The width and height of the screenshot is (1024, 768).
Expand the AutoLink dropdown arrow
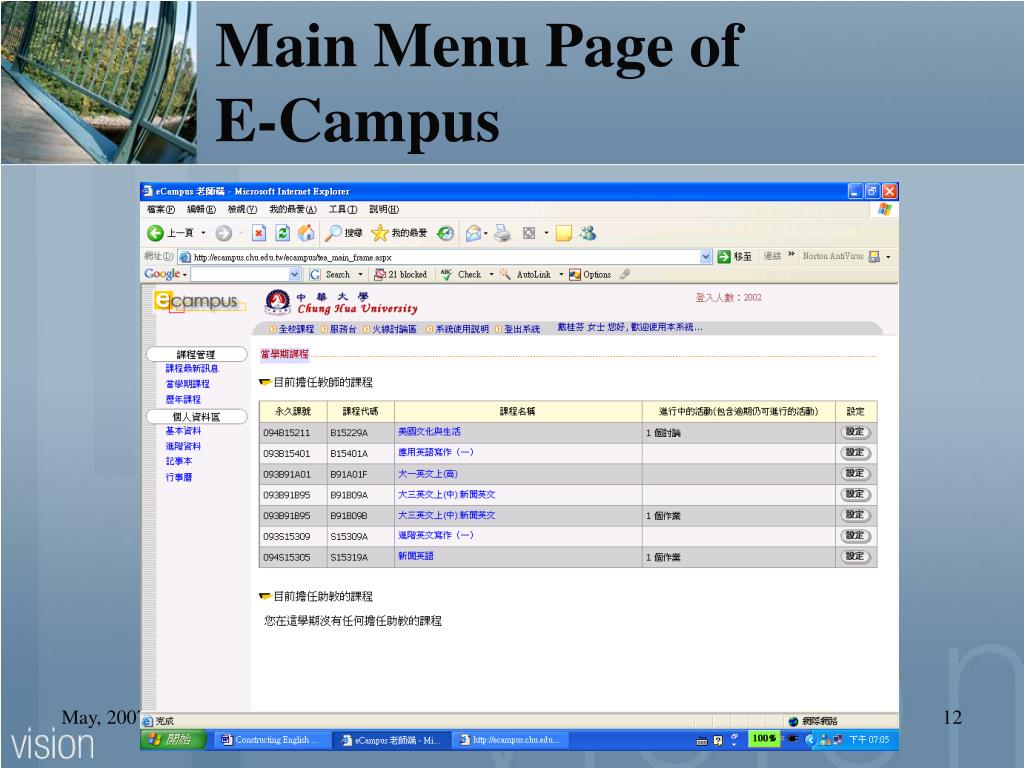560,275
